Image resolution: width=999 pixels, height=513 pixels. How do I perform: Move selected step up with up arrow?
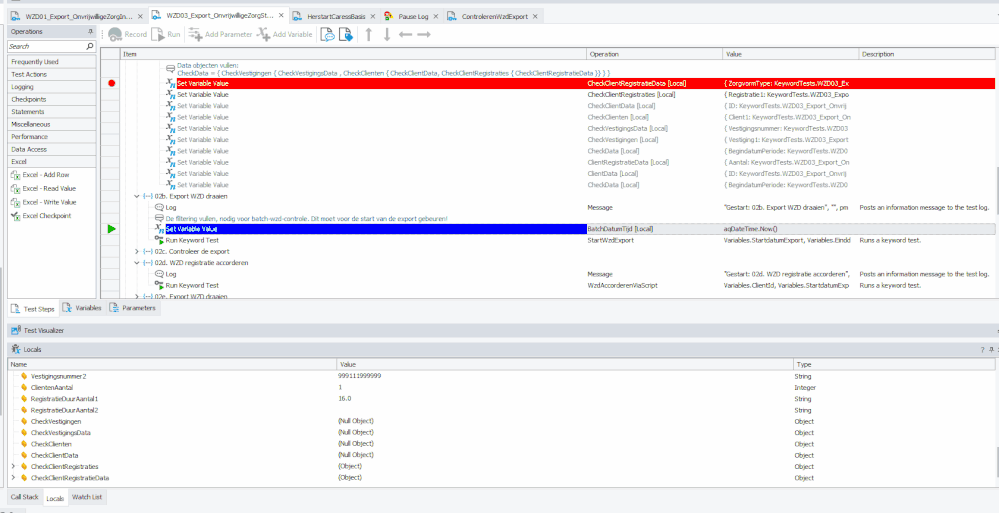click(x=368, y=34)
